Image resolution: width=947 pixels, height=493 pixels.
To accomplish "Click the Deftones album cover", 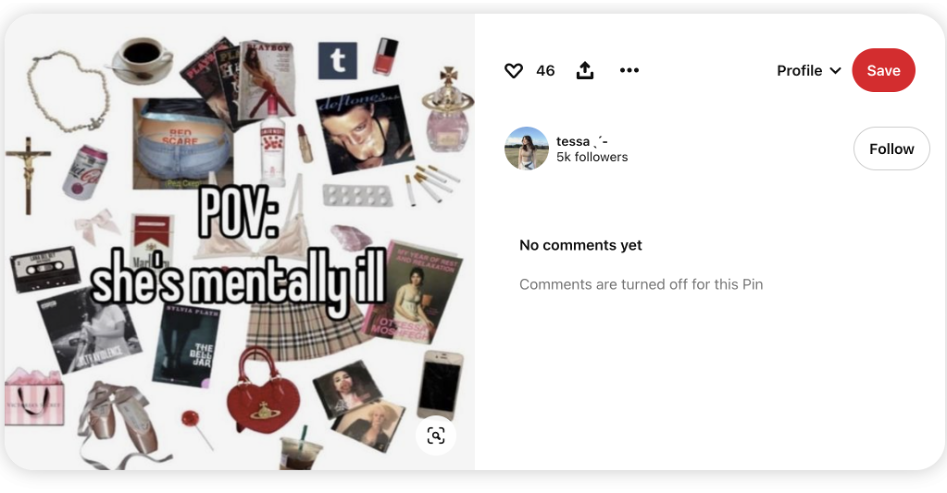I will [x=364, y=129].
